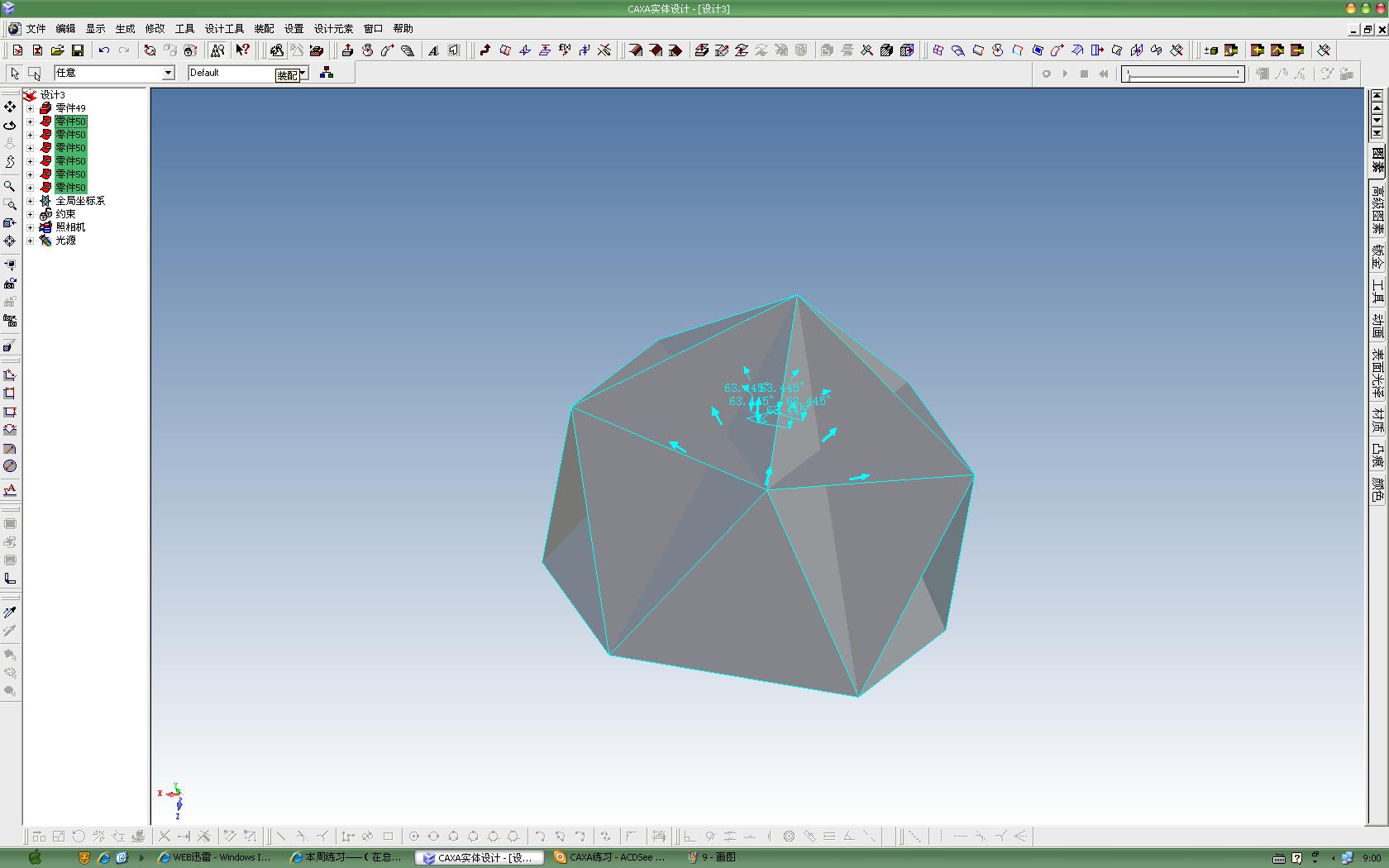The width and height of the screenshot is (1389, 868).
Task: Click the apple start button on taskbar
Action: point(35,857)
